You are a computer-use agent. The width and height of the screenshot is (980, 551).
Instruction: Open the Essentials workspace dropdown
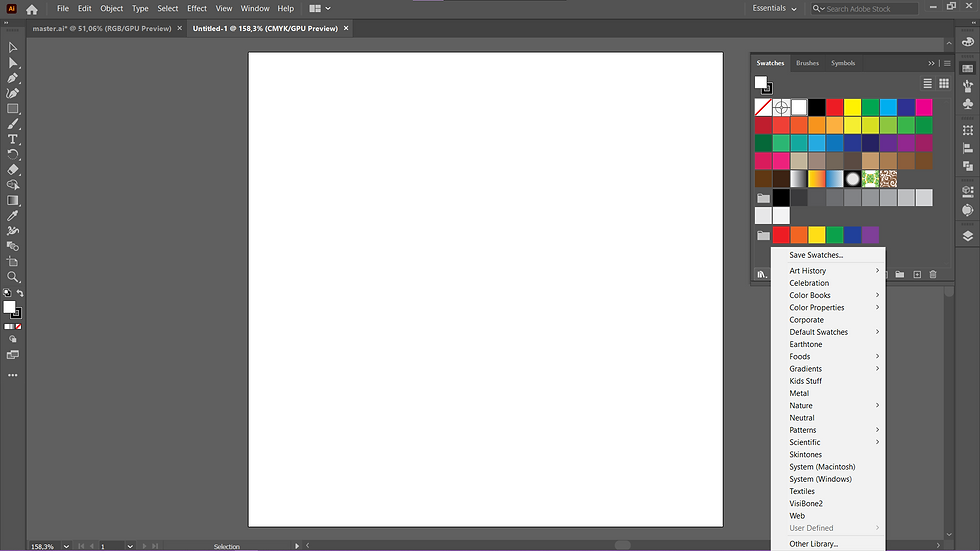pos(774,9)
